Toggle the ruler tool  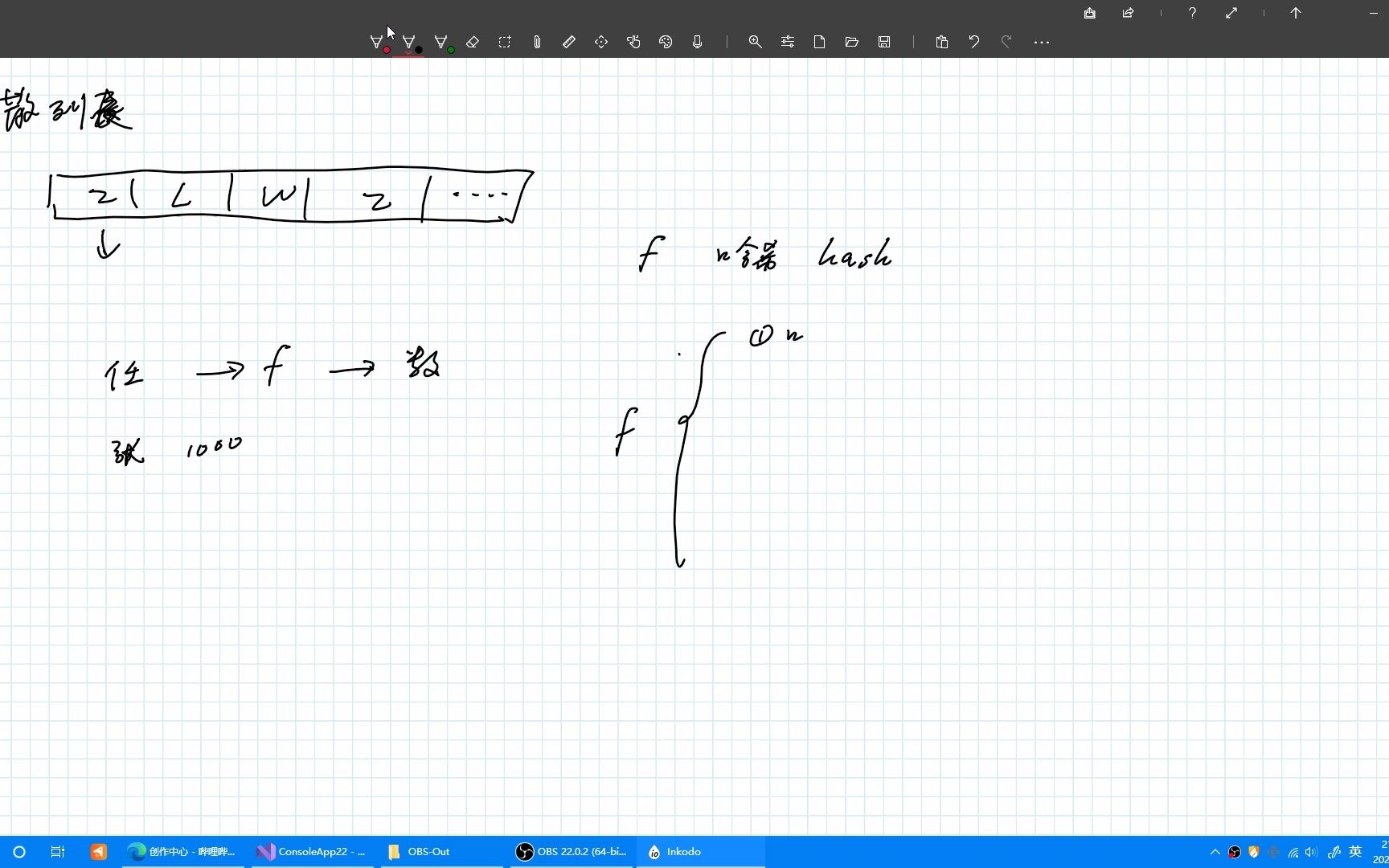pos(569,42)
